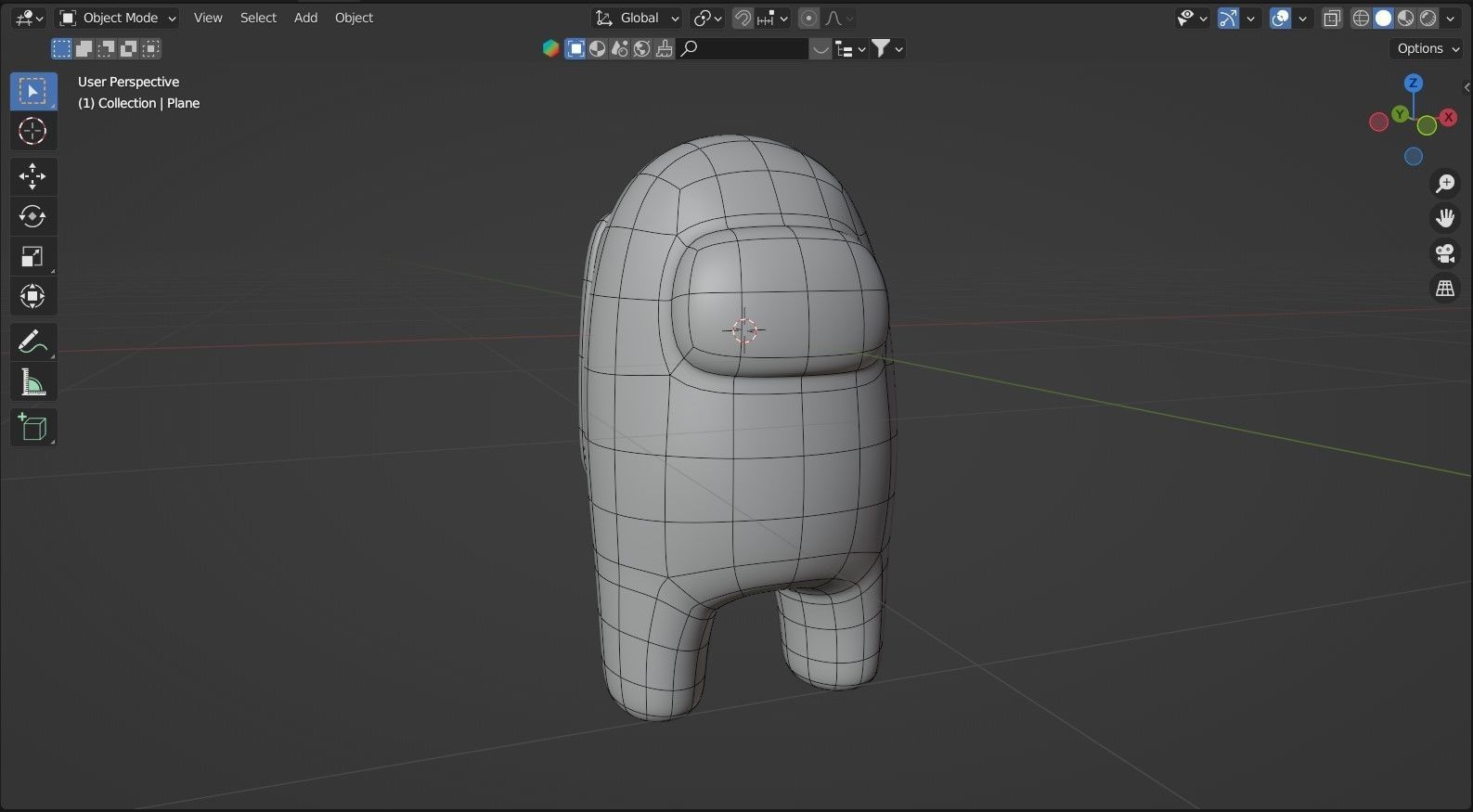Switch to Material Preview shading
Image resolution: width=1473 pixels, height=812 pixels.
pyautogui.click(x=1405, y=18)
